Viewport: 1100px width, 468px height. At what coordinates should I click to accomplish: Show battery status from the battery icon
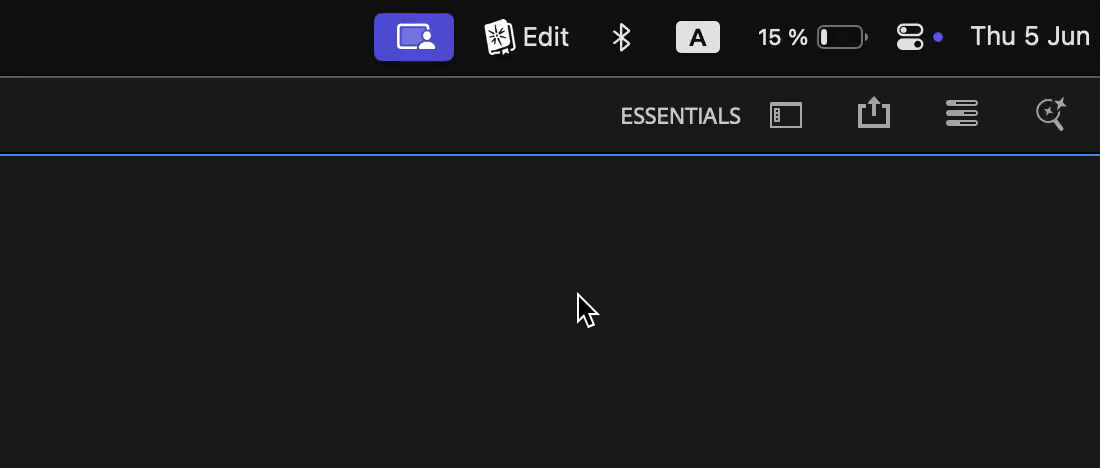(x=841, y=38)
